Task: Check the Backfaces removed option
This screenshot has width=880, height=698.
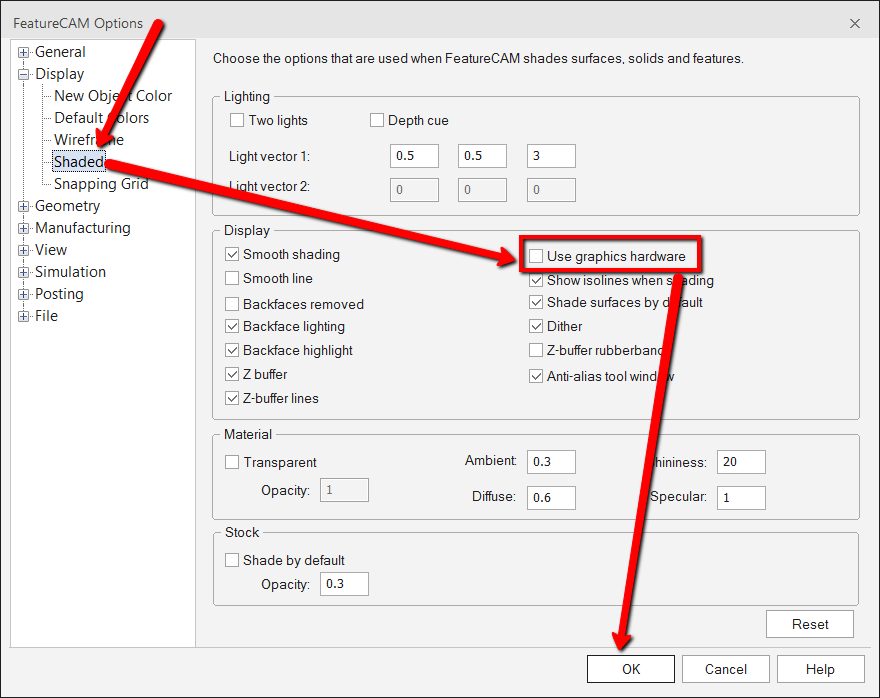Action: coord(232,304)
